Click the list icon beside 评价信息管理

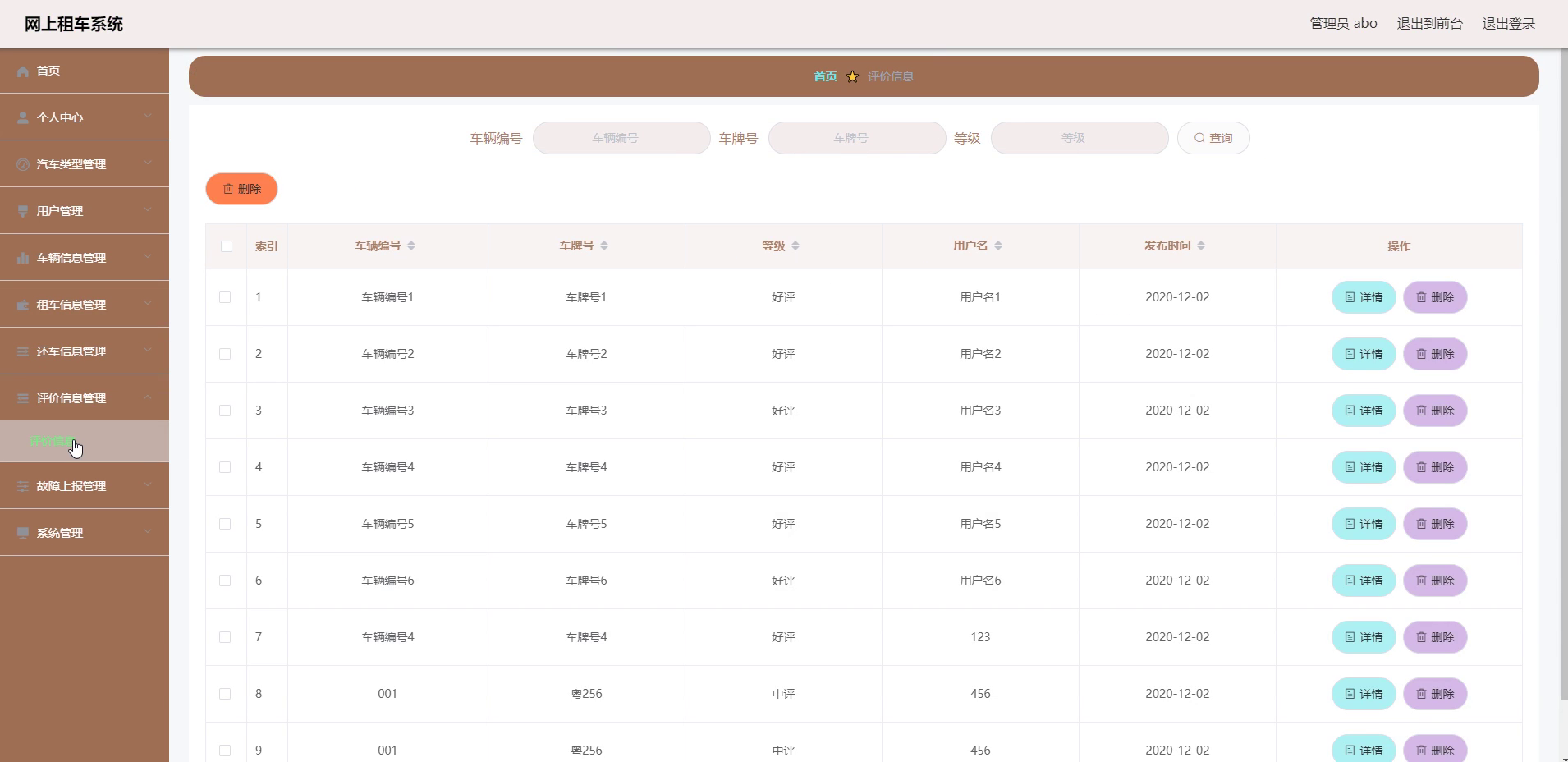[x=23, y=399]
